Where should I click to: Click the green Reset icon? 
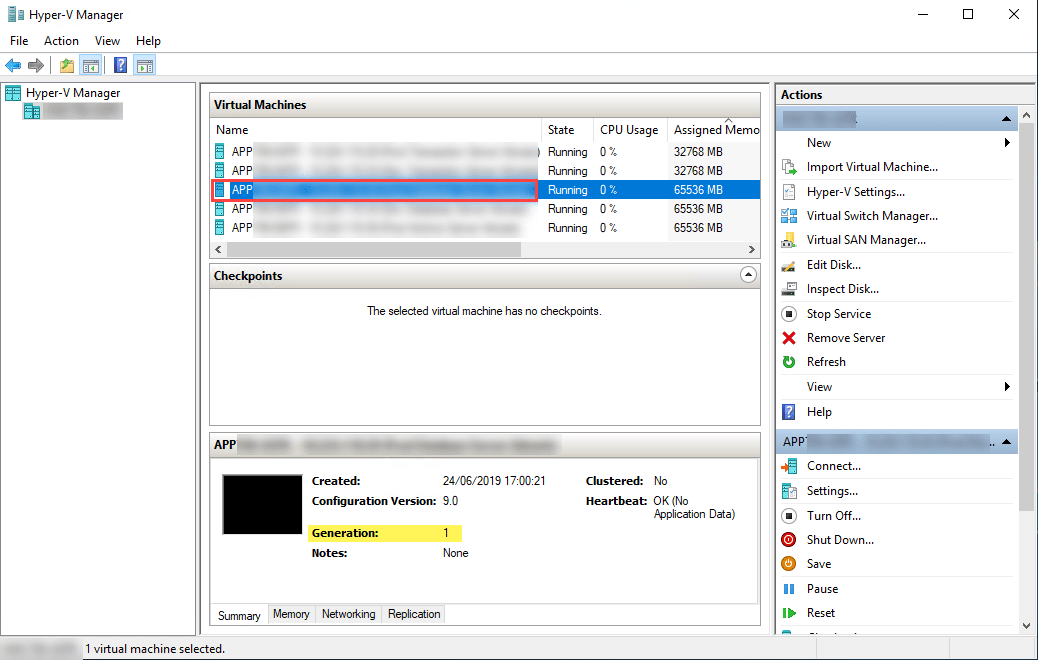(789, 613)
